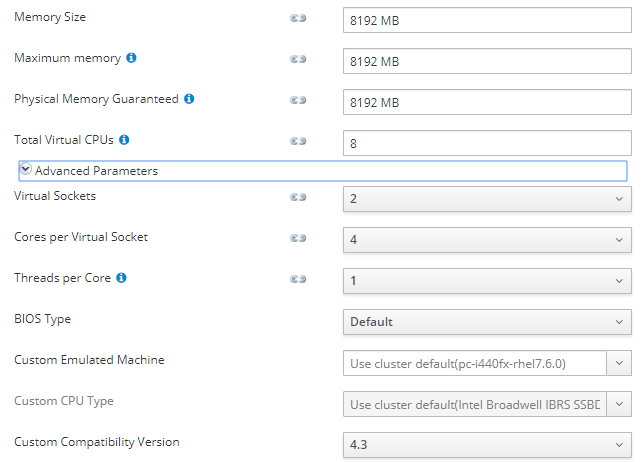Click the Virtual Sockets chain link icon
Image resolution: width=644 pixels, height=462 pixels.
click(297, 197)
